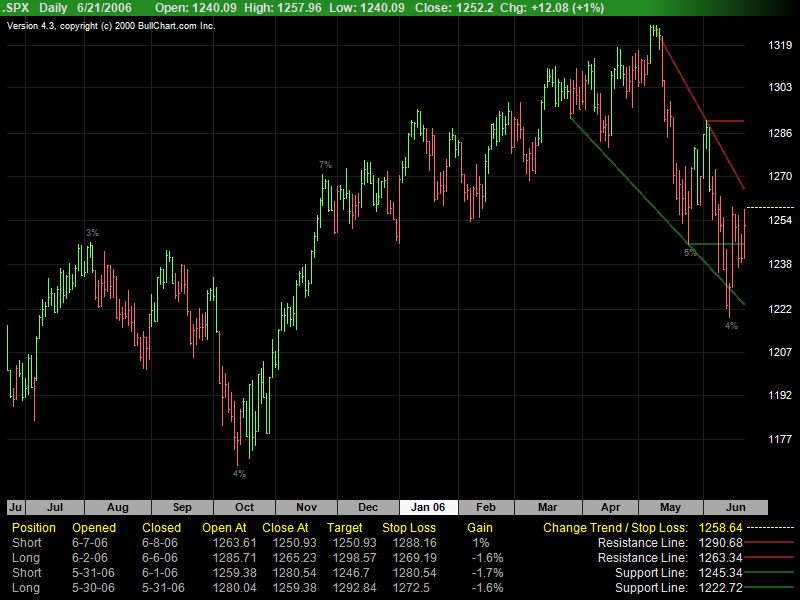The height and width of the screenshot is (600, 800).
Task: Click the Short position opened 5-31-06
Action: coord(27,573)
